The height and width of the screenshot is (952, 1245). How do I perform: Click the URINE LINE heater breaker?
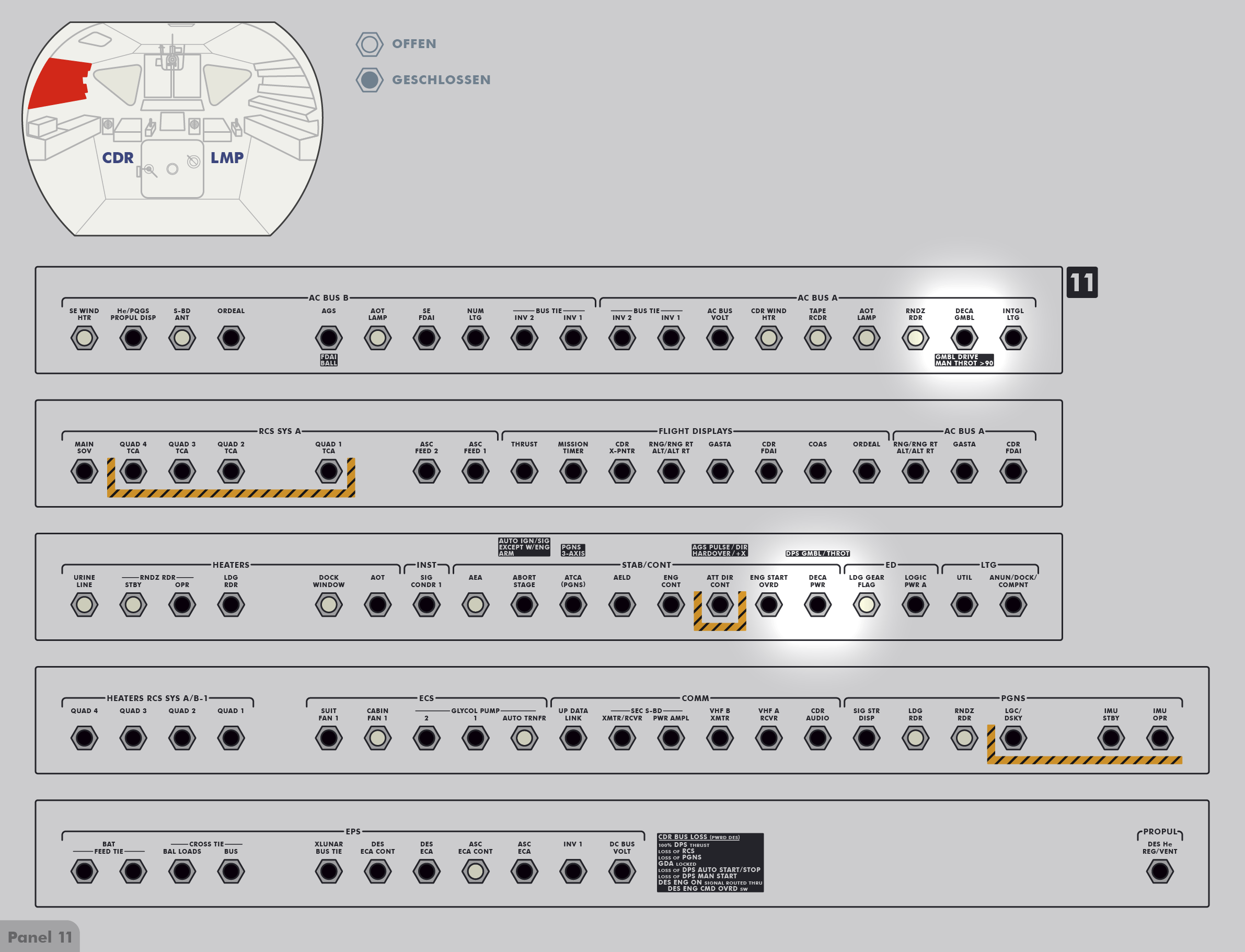coord(84,605)
